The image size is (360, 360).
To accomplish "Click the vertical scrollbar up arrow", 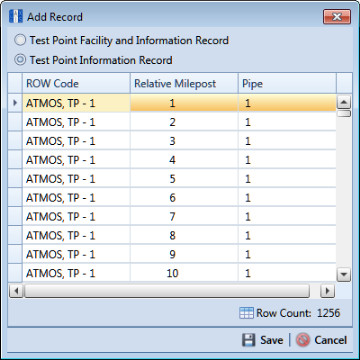I will coord(344,102).
